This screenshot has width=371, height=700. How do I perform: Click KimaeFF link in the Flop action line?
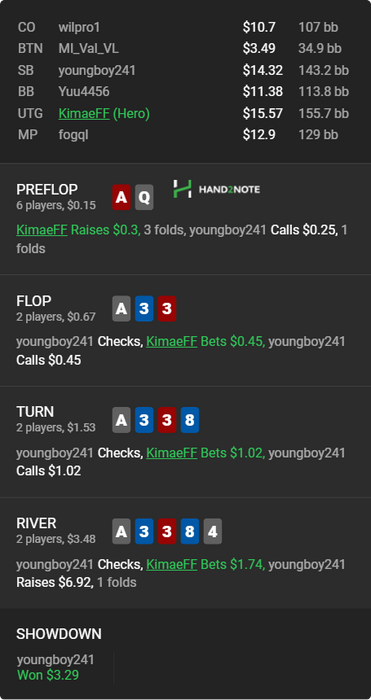click(172, 342)
